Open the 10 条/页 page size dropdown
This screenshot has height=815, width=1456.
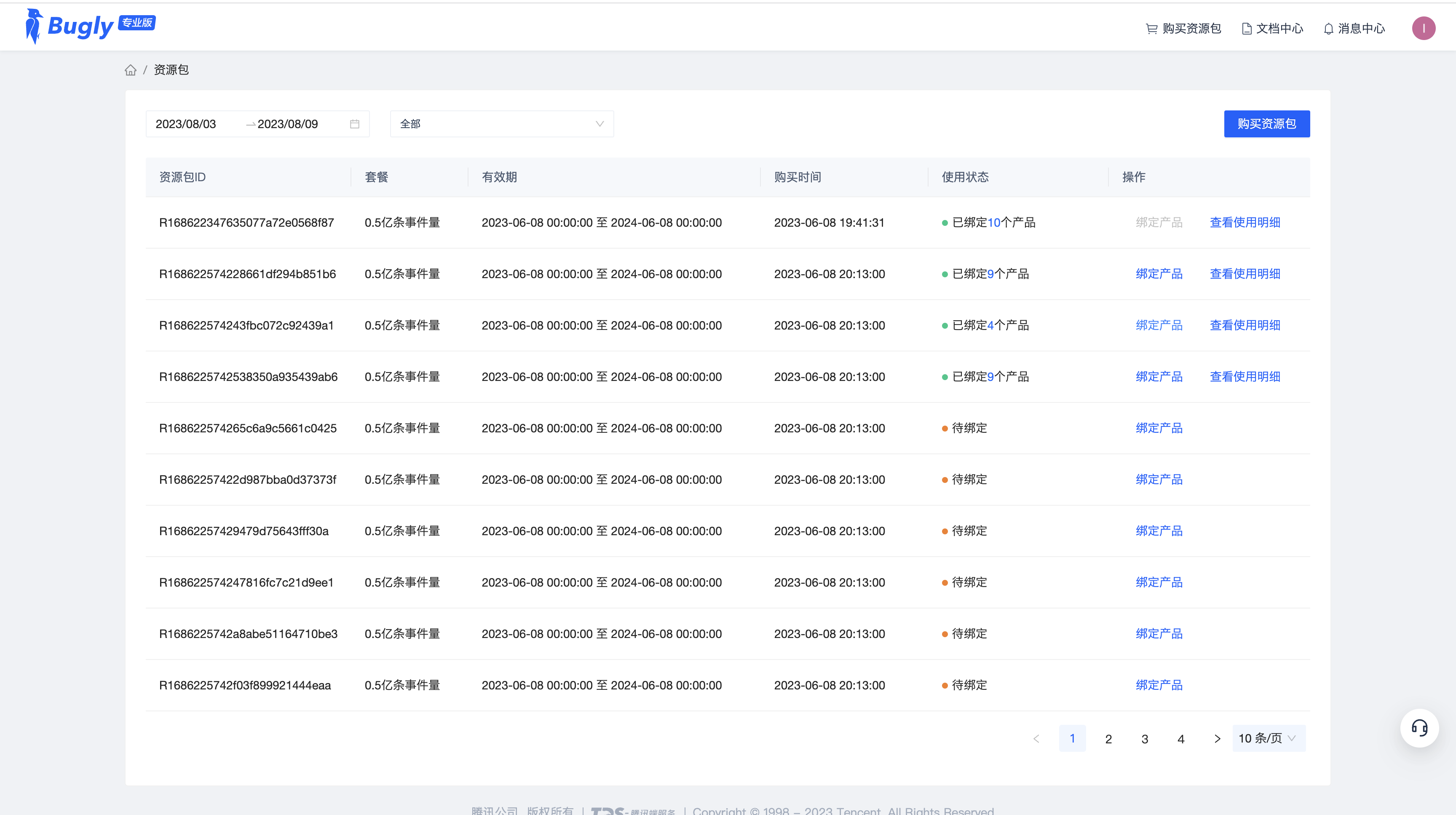point(1269,738)
